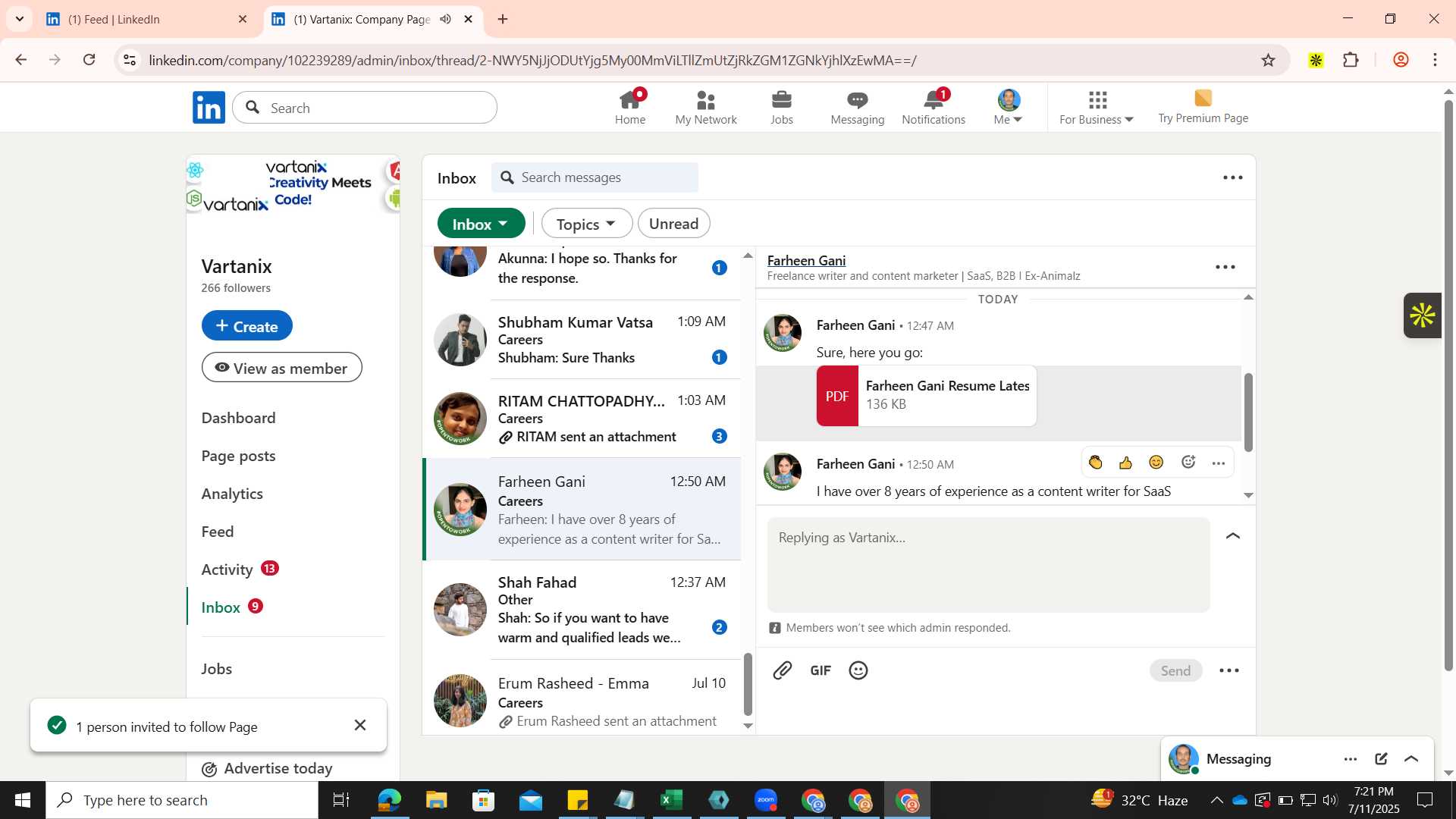Click the page vertical scrollbar
1456x819 pixels.
(1448, 387)
